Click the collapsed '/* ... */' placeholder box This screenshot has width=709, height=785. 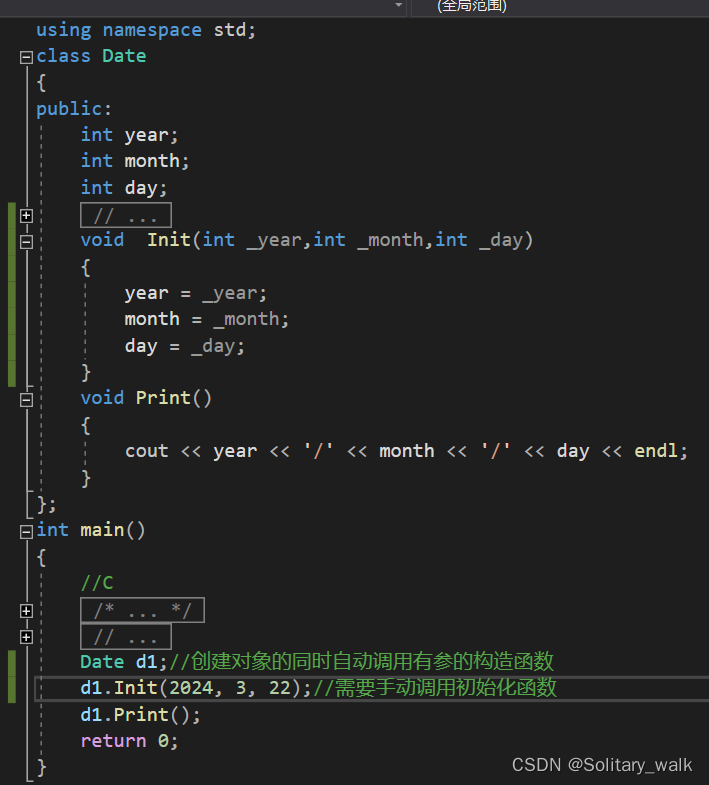(142, 610)
